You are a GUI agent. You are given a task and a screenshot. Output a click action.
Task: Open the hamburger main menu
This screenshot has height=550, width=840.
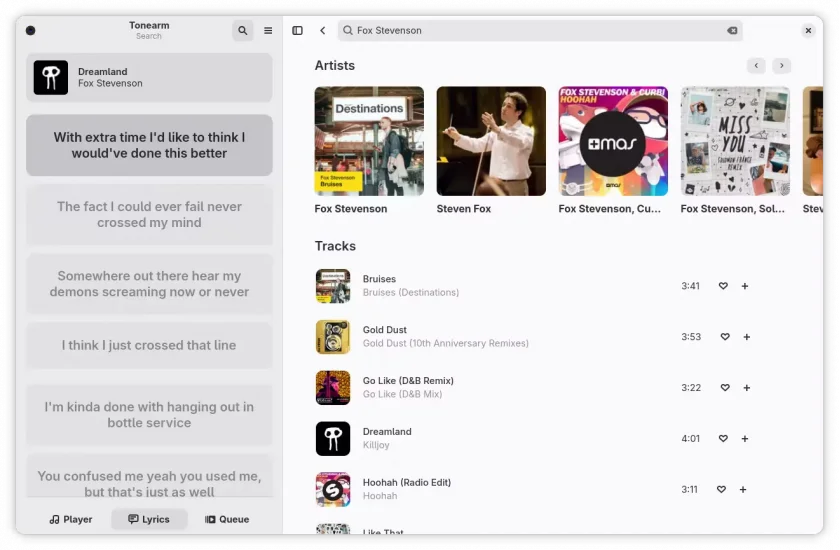click(268, 31)
